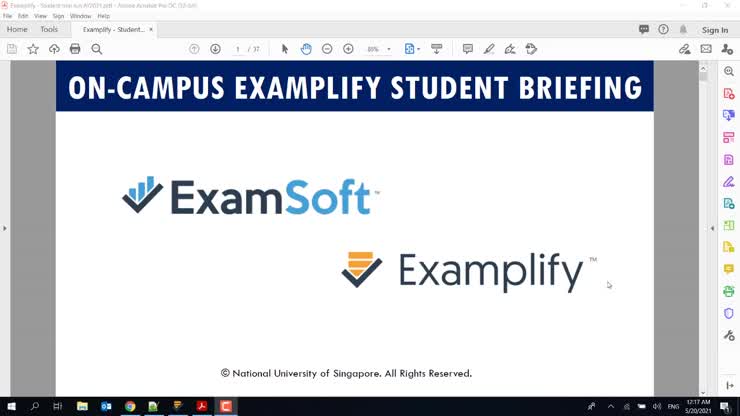Add the file to starred bookmarks
Viewport: 740px width, 416px height.
(33, 49)
